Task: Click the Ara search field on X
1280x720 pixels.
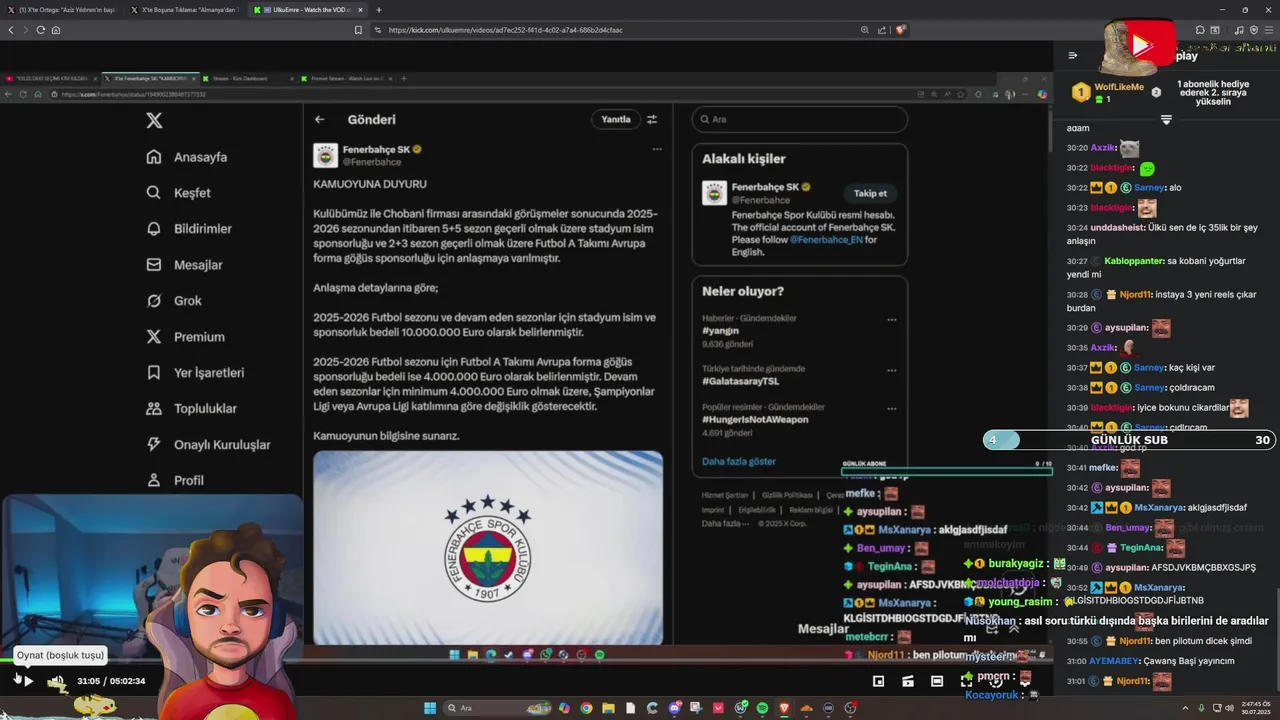Action: coord(799,119)
